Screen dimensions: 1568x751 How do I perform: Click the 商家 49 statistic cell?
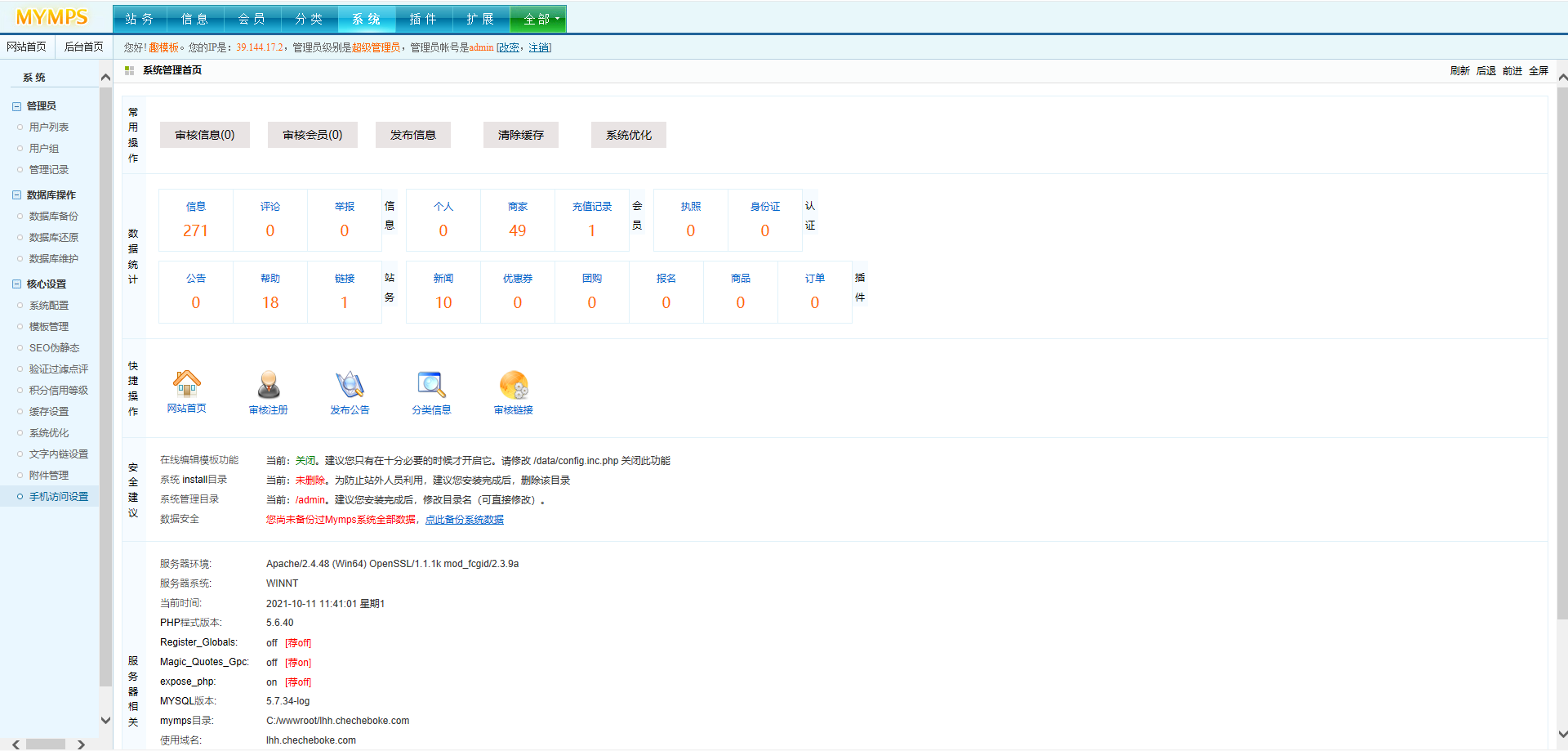518,221
